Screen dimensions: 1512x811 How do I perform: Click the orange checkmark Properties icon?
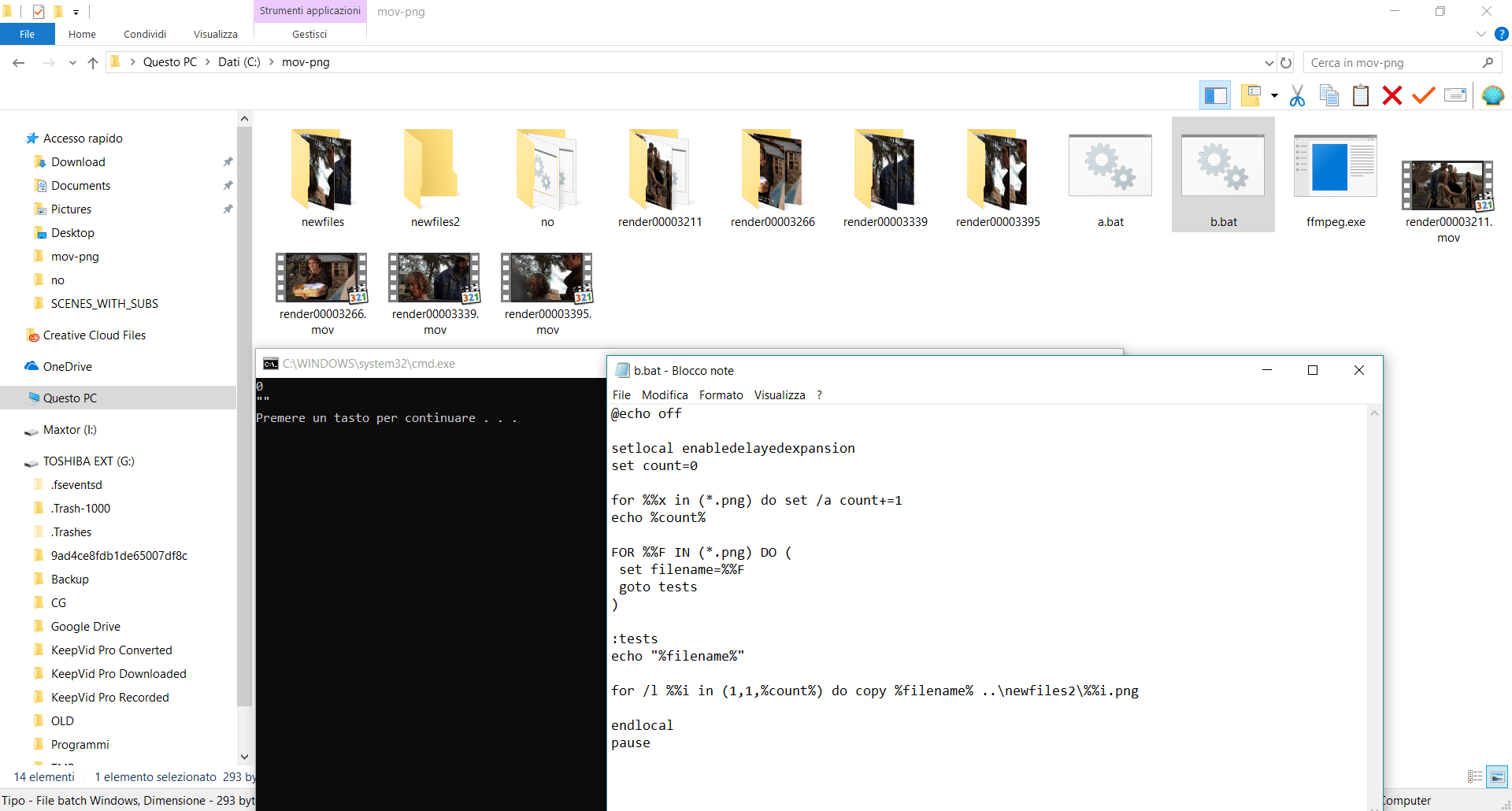point(1424,95)
